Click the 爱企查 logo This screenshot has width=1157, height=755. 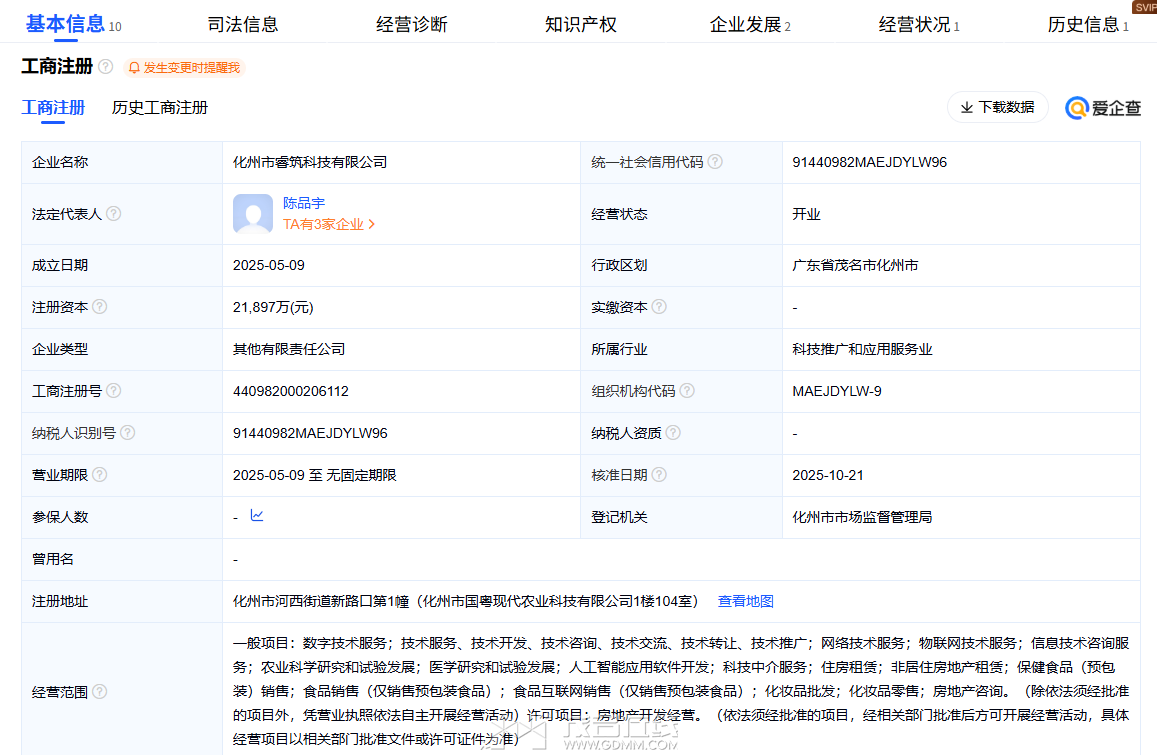pos(1103,108)
